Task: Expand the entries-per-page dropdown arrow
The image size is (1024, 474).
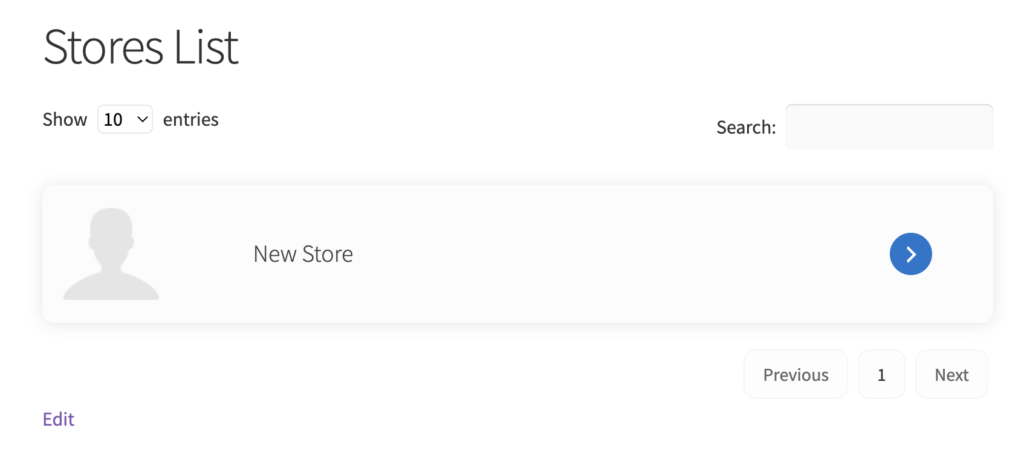Action: (140, 119)
